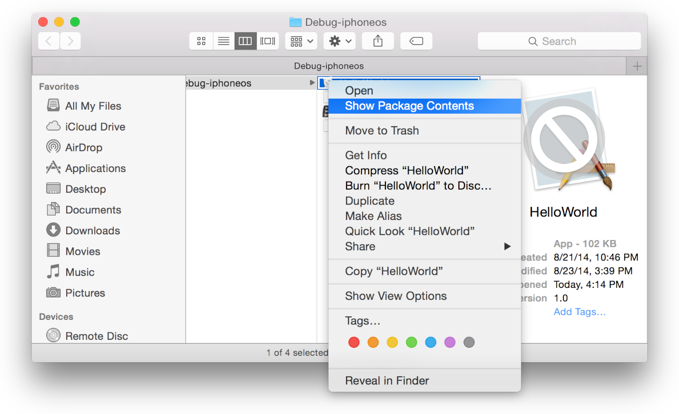The width and height of the screenshot is (679, 414).
Task: Click the "1 of 4 selected" status text
Action: click(x=297, y=353)
